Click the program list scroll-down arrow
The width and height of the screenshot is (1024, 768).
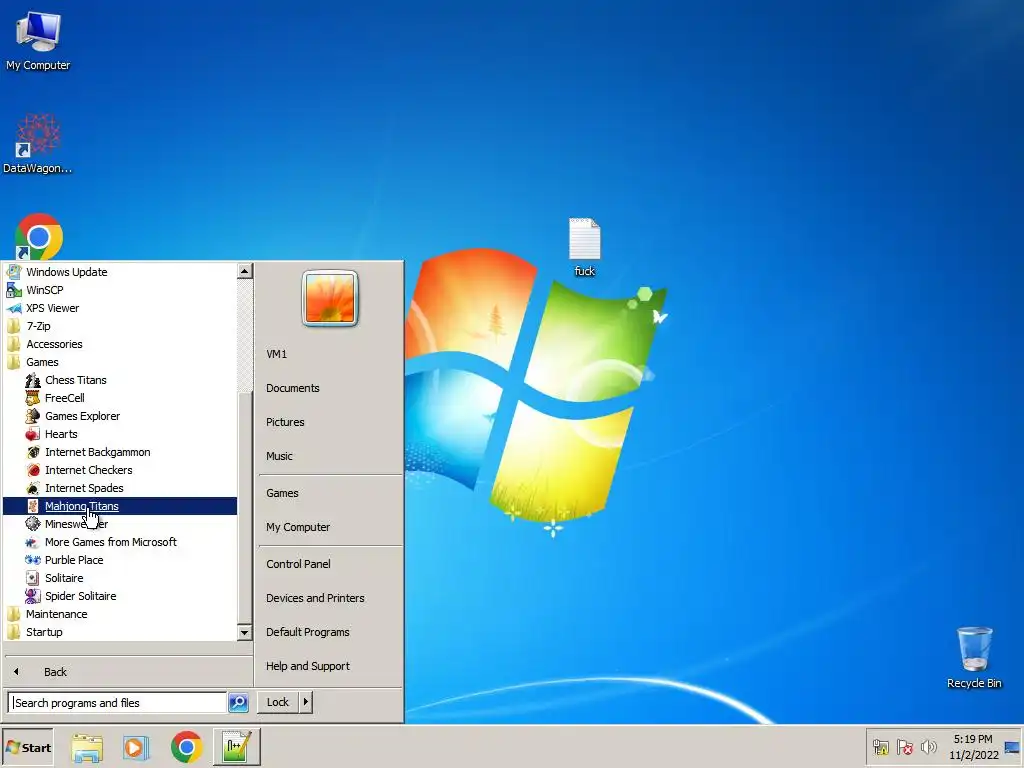(x=244, y=632)
